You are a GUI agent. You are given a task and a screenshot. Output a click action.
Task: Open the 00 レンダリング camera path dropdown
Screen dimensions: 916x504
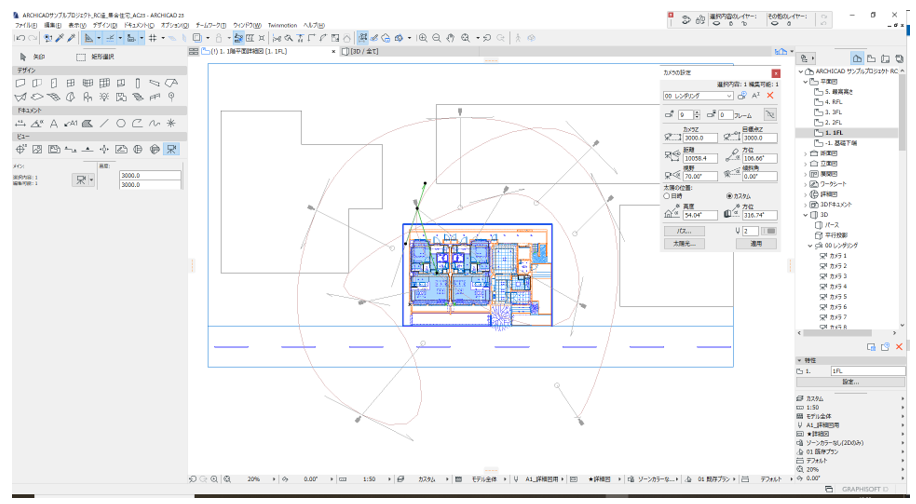[698, 96]
